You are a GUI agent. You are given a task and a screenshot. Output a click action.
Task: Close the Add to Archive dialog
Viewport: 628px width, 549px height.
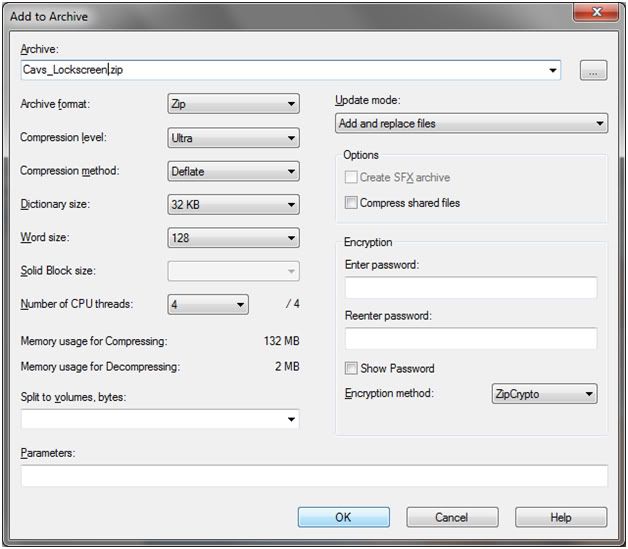point(600,12)
